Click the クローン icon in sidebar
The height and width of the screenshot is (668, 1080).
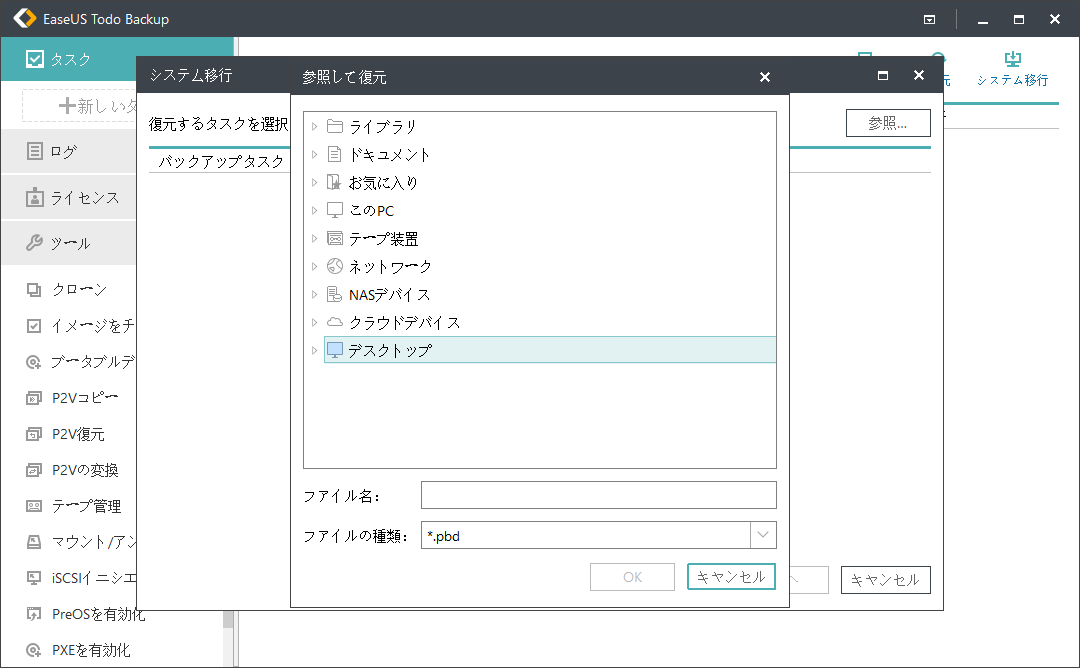[x=34, y=290]
